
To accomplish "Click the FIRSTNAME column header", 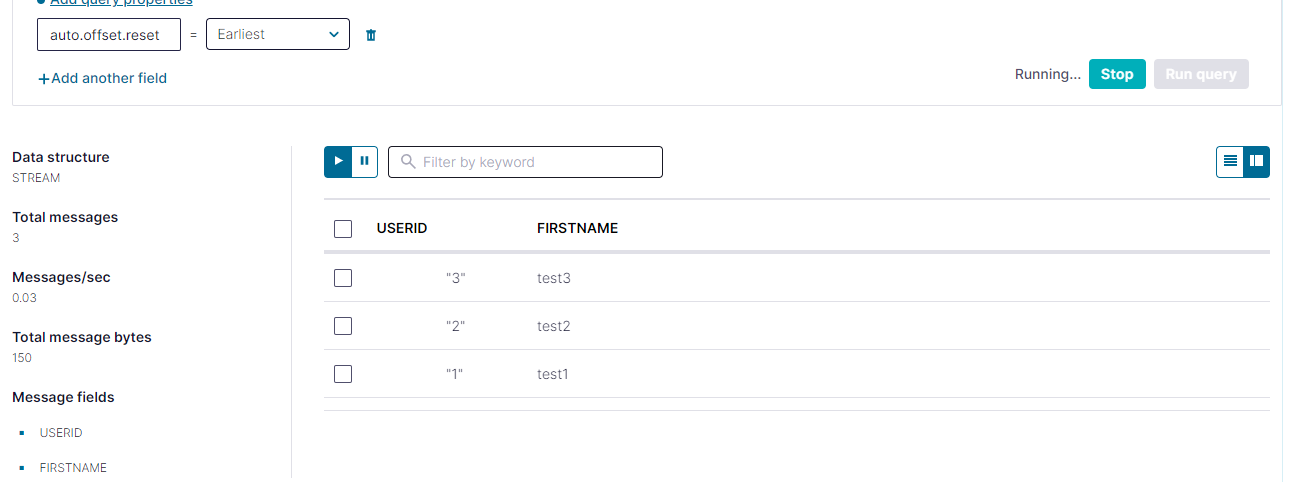I will [x=577, y=228].
